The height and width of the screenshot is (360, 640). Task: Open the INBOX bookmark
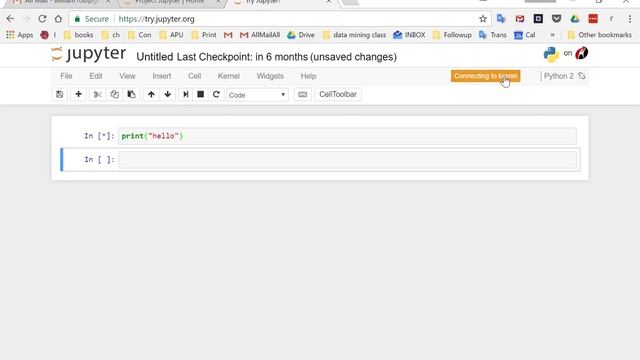tap(409, 35)
